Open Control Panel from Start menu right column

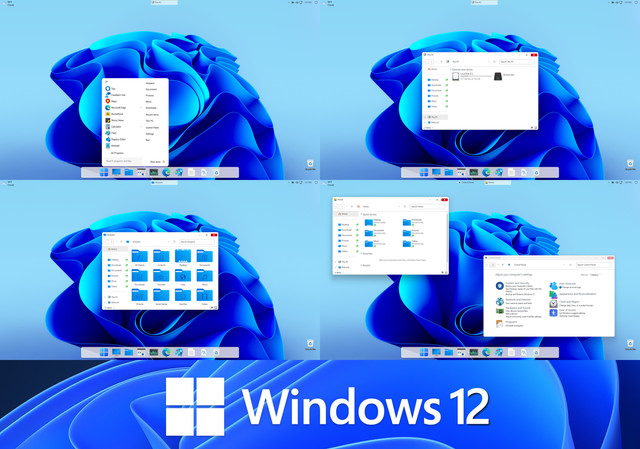click(152, 127)
